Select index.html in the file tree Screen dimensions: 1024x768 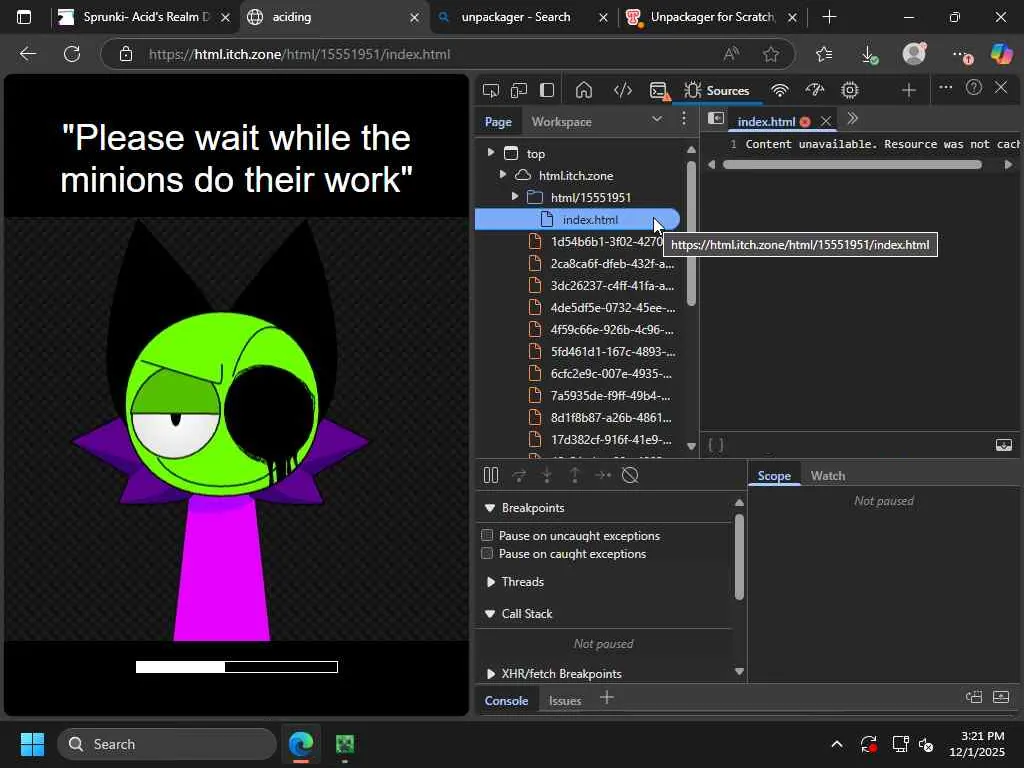(x=577, y=219)
